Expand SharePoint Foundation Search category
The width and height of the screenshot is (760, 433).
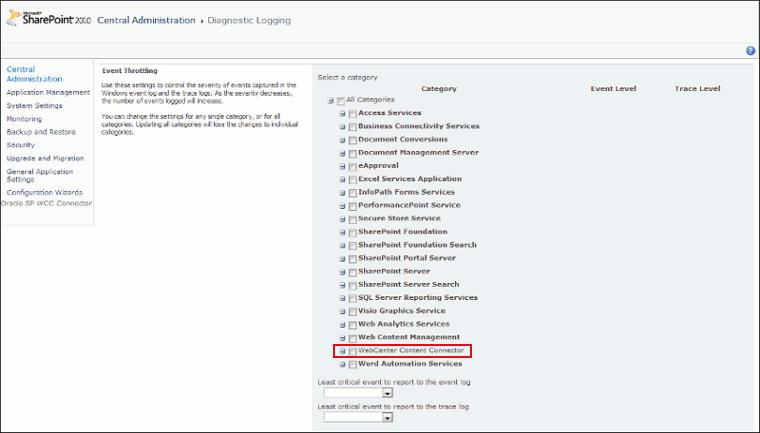342,246
